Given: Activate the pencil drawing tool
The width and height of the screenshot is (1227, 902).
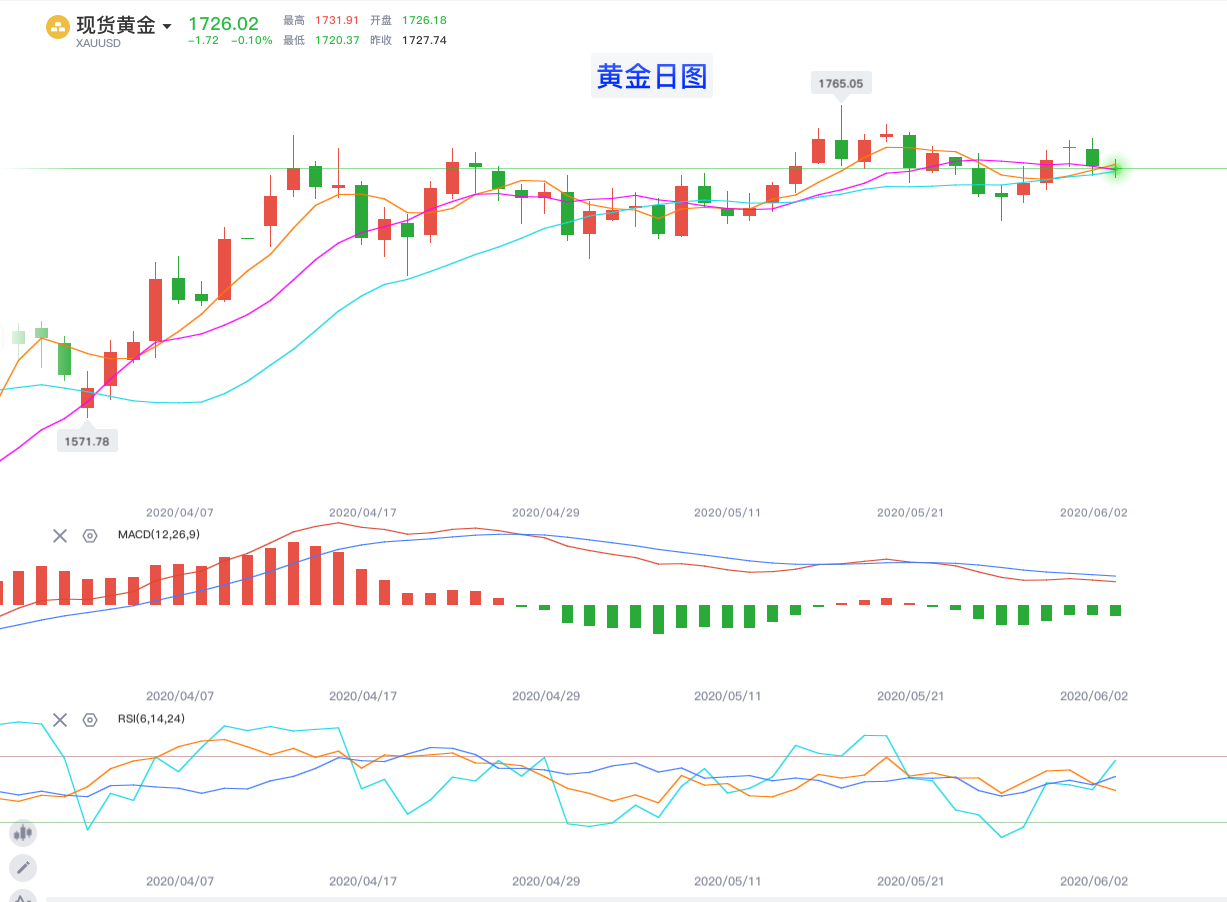Looking at the screenshot, I should pyautogui.click(x=23, y=867).
